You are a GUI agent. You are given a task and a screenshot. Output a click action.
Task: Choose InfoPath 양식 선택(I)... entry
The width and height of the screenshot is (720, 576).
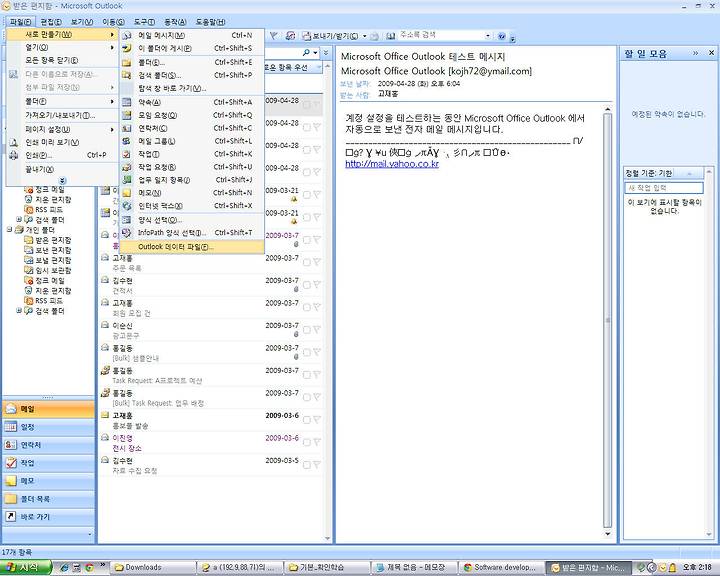tap(192, 233)
